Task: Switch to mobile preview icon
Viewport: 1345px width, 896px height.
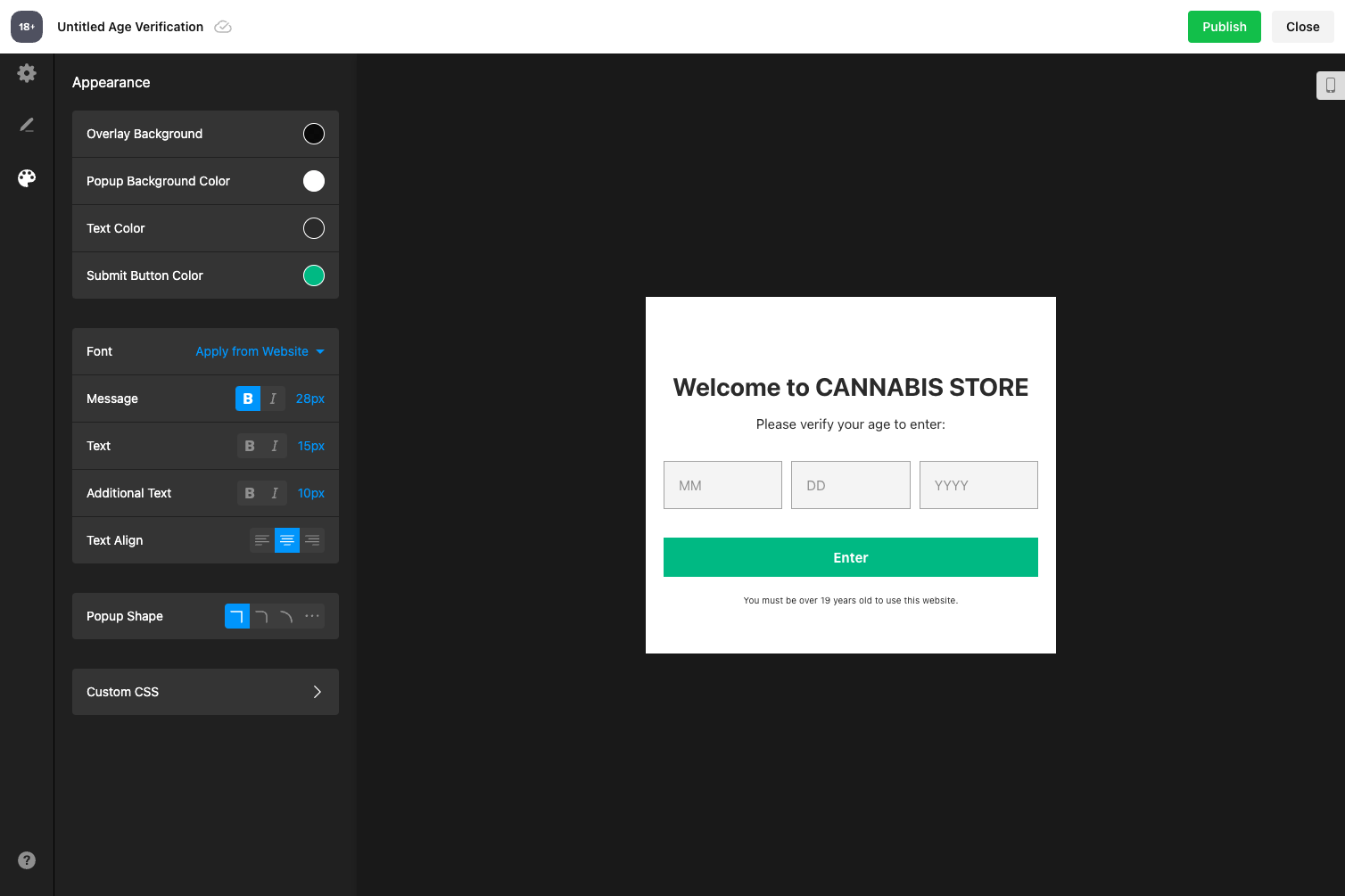Action: pyautogui.click(x=1331, y=86)
